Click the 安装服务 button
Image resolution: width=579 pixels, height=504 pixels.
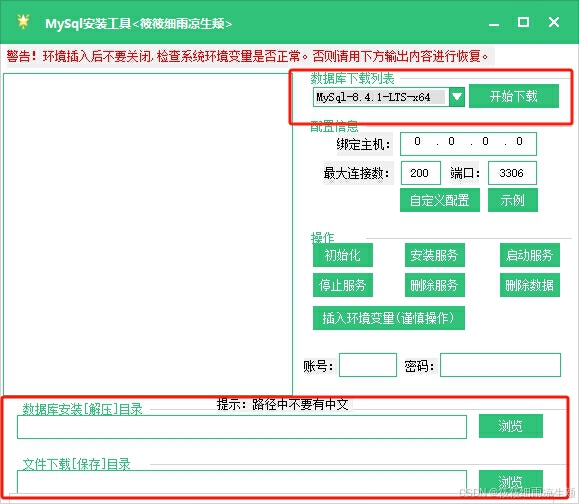[x=435, y=255]
